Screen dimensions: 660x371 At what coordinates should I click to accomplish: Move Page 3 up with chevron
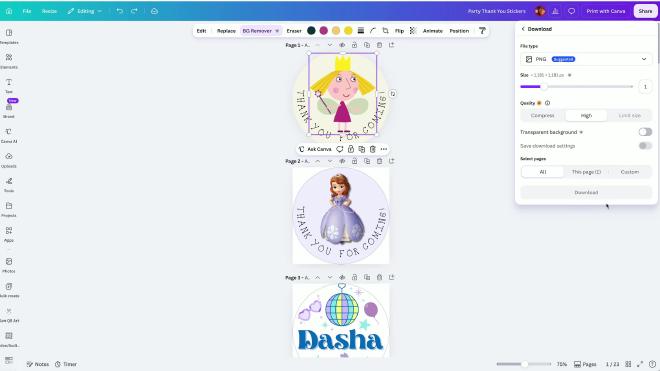click(317, 277)
